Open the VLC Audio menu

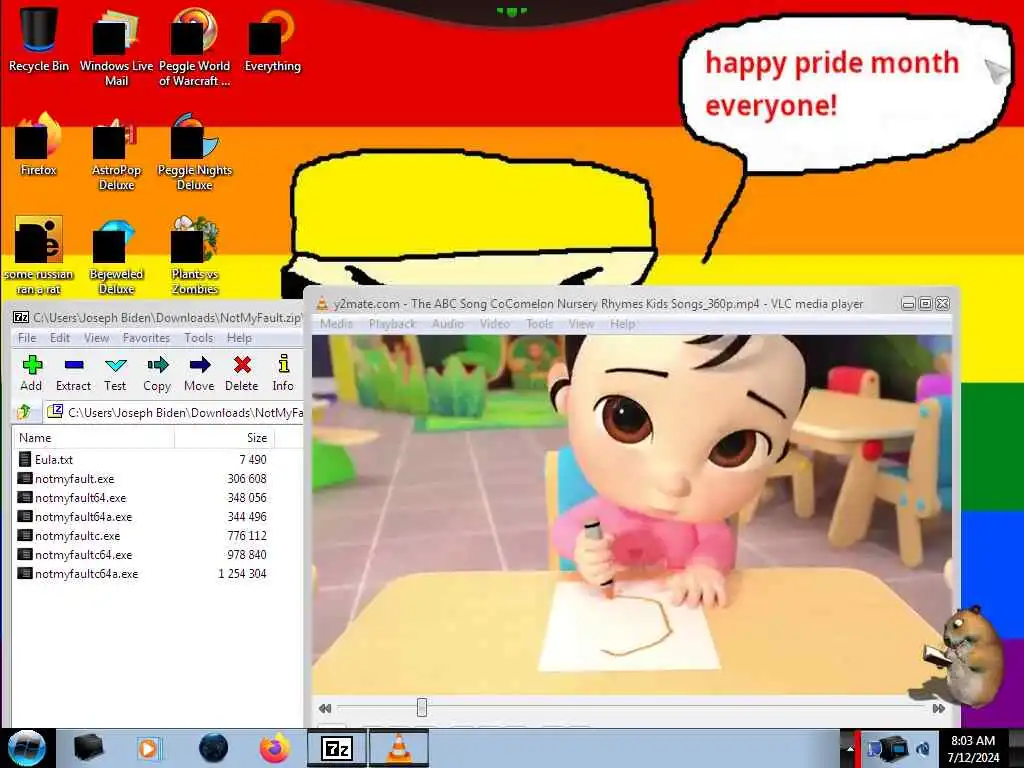(448, 323)
